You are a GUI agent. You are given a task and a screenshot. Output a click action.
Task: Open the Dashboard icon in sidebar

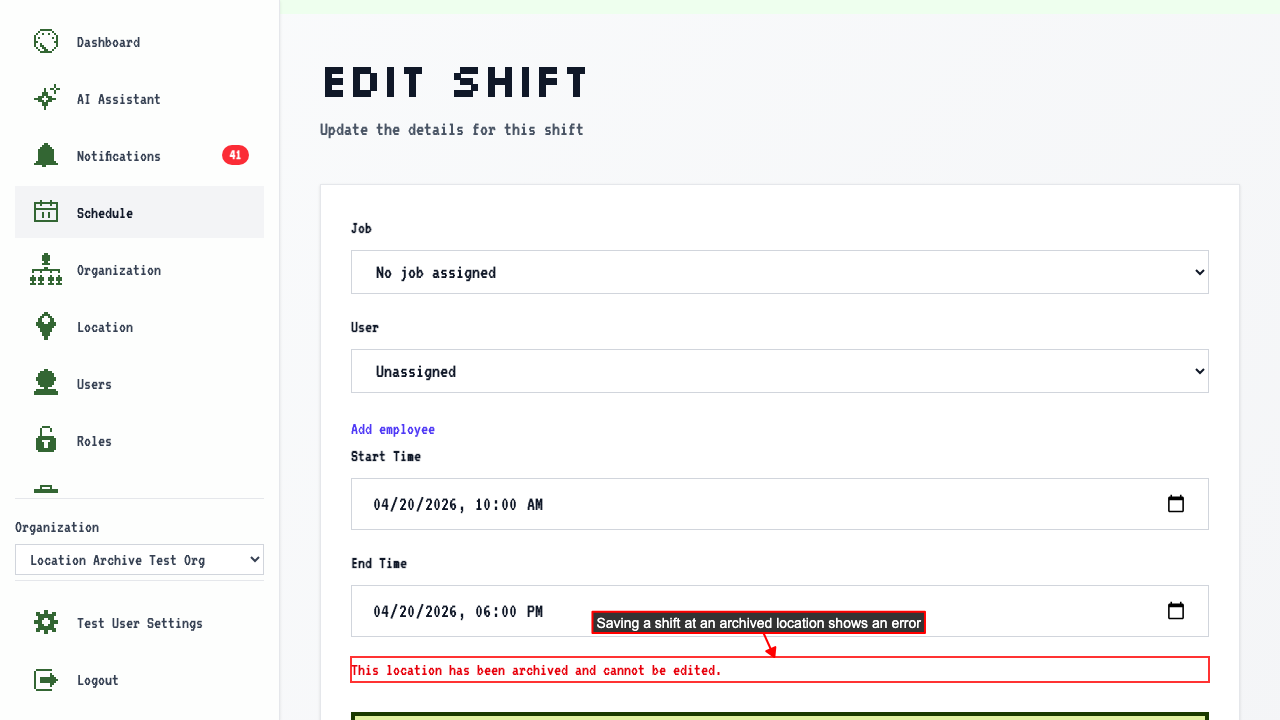coord(46,42)
